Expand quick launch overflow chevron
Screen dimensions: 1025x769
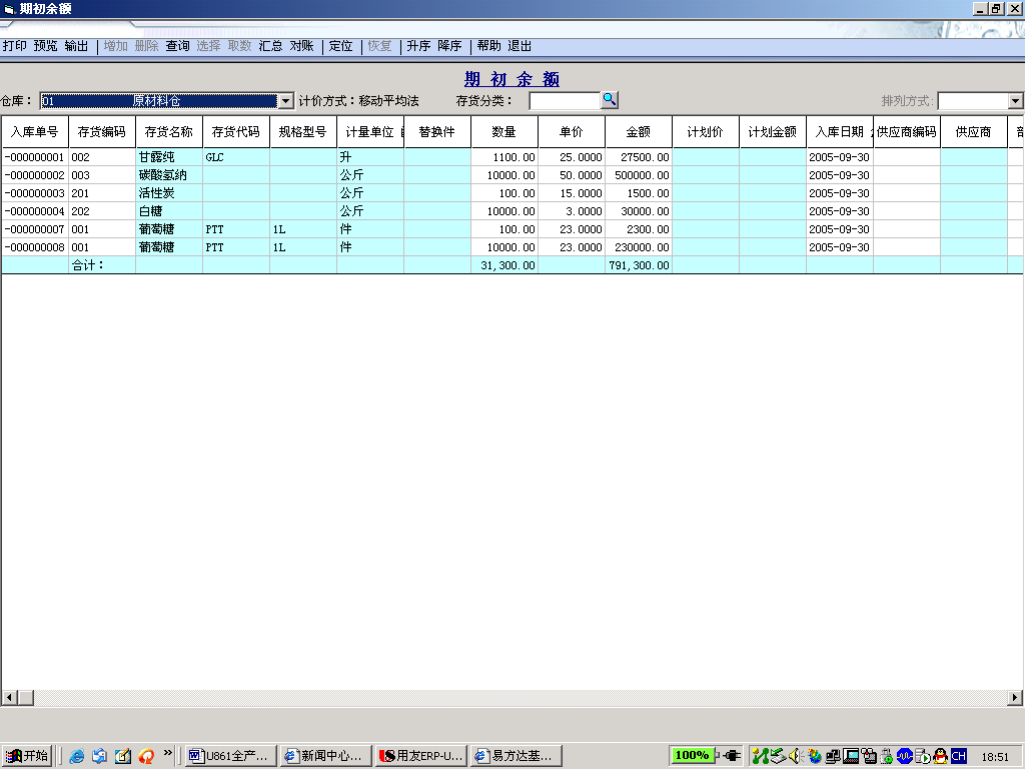click(x=168, y=753)
